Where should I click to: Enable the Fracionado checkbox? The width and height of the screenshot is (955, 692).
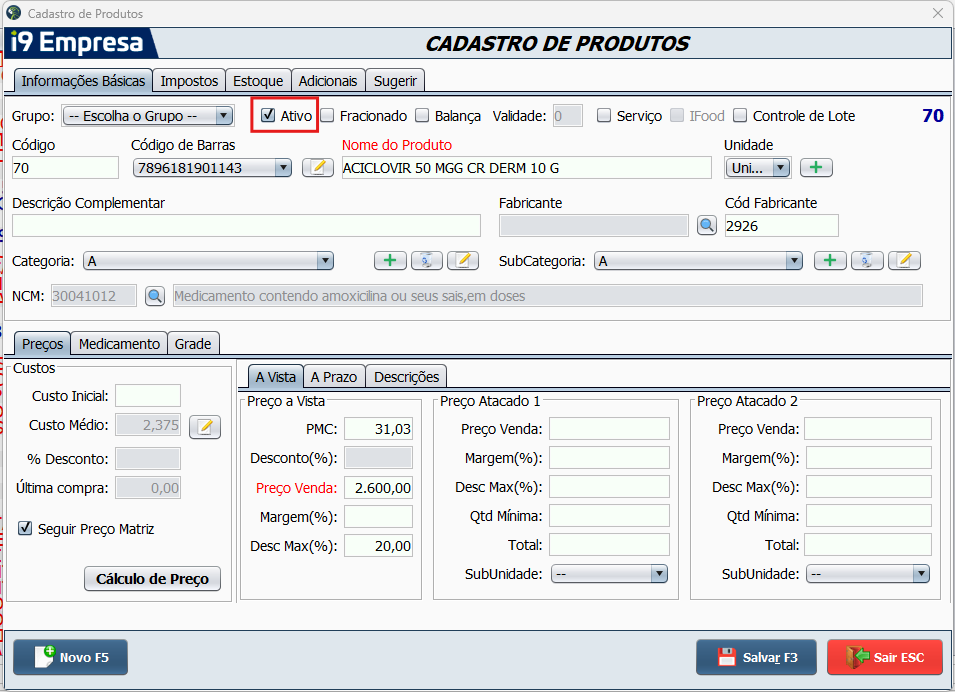tap(327, 116)
